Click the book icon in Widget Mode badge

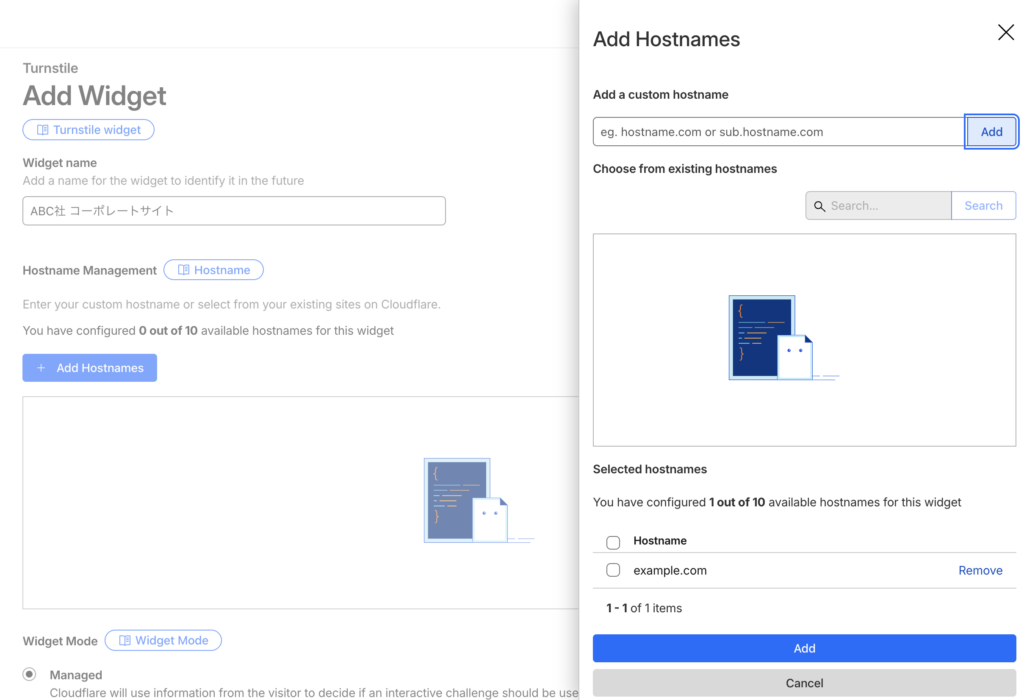(125, 641)
